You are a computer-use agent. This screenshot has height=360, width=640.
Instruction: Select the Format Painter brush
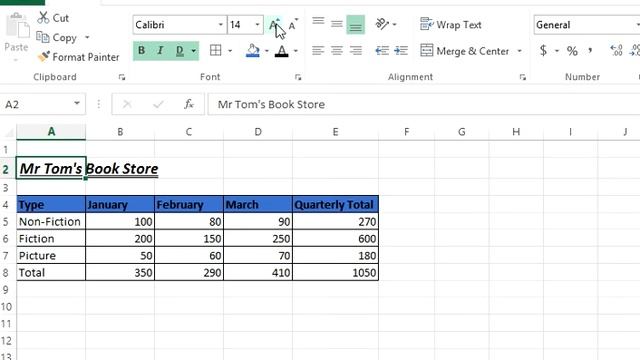43,56
